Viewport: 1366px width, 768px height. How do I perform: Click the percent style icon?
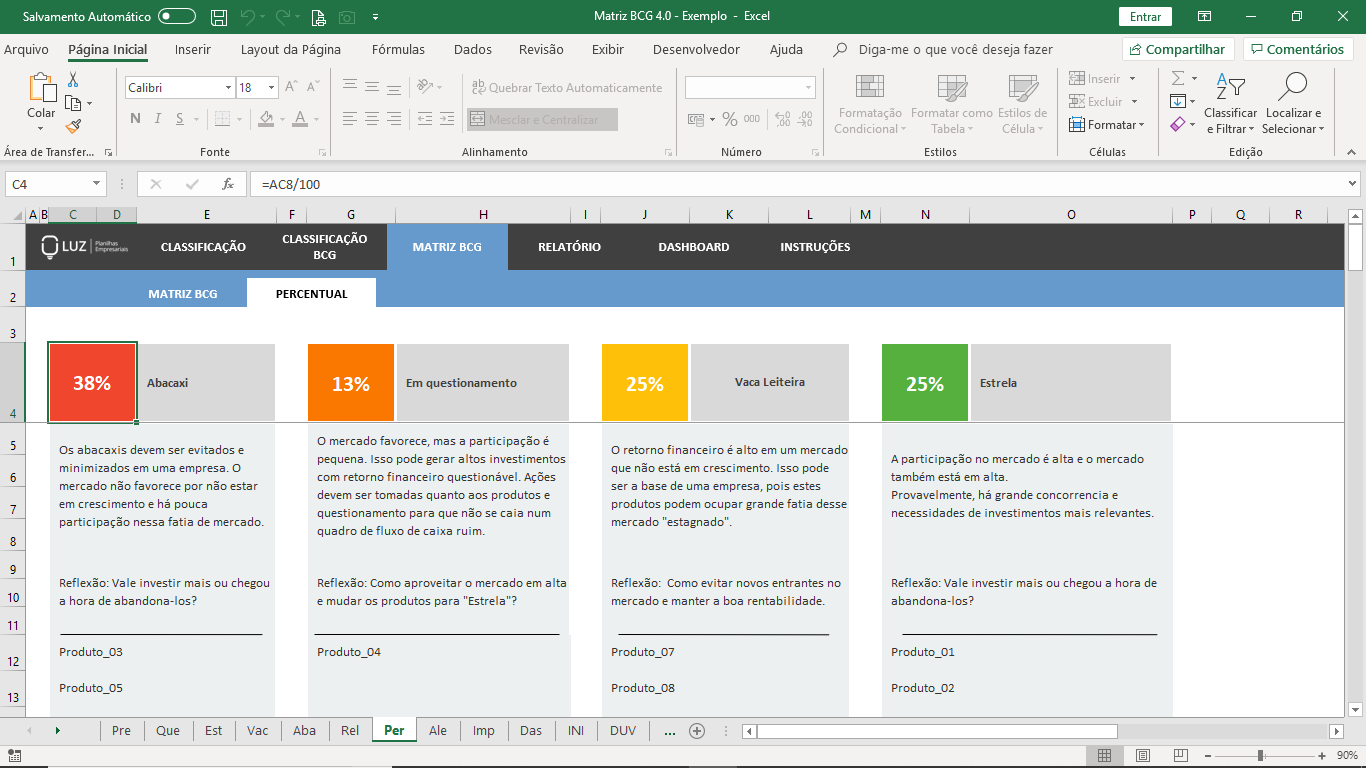pyautogui.click(x=730, y=119)
